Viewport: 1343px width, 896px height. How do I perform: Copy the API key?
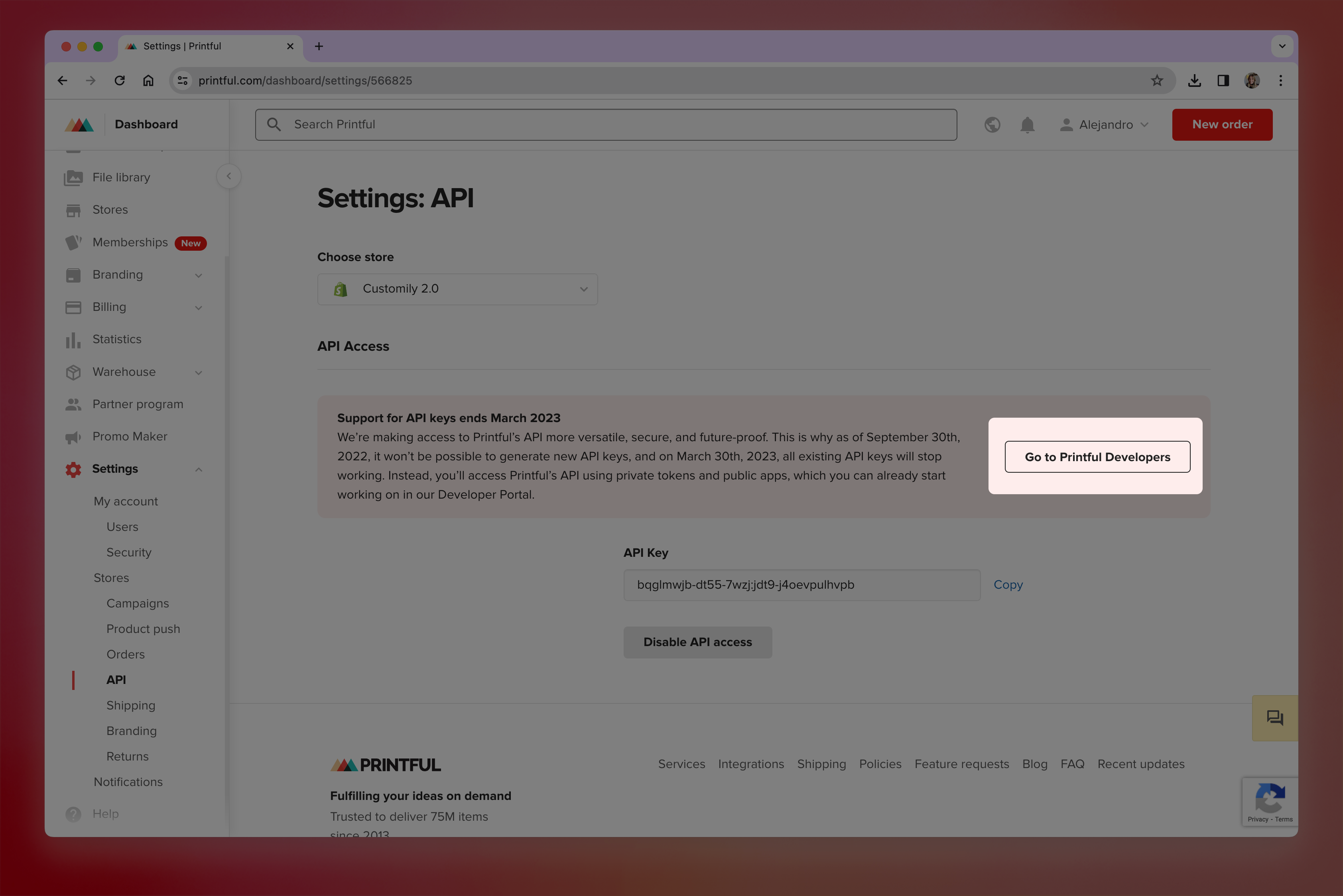point(1007,585)
